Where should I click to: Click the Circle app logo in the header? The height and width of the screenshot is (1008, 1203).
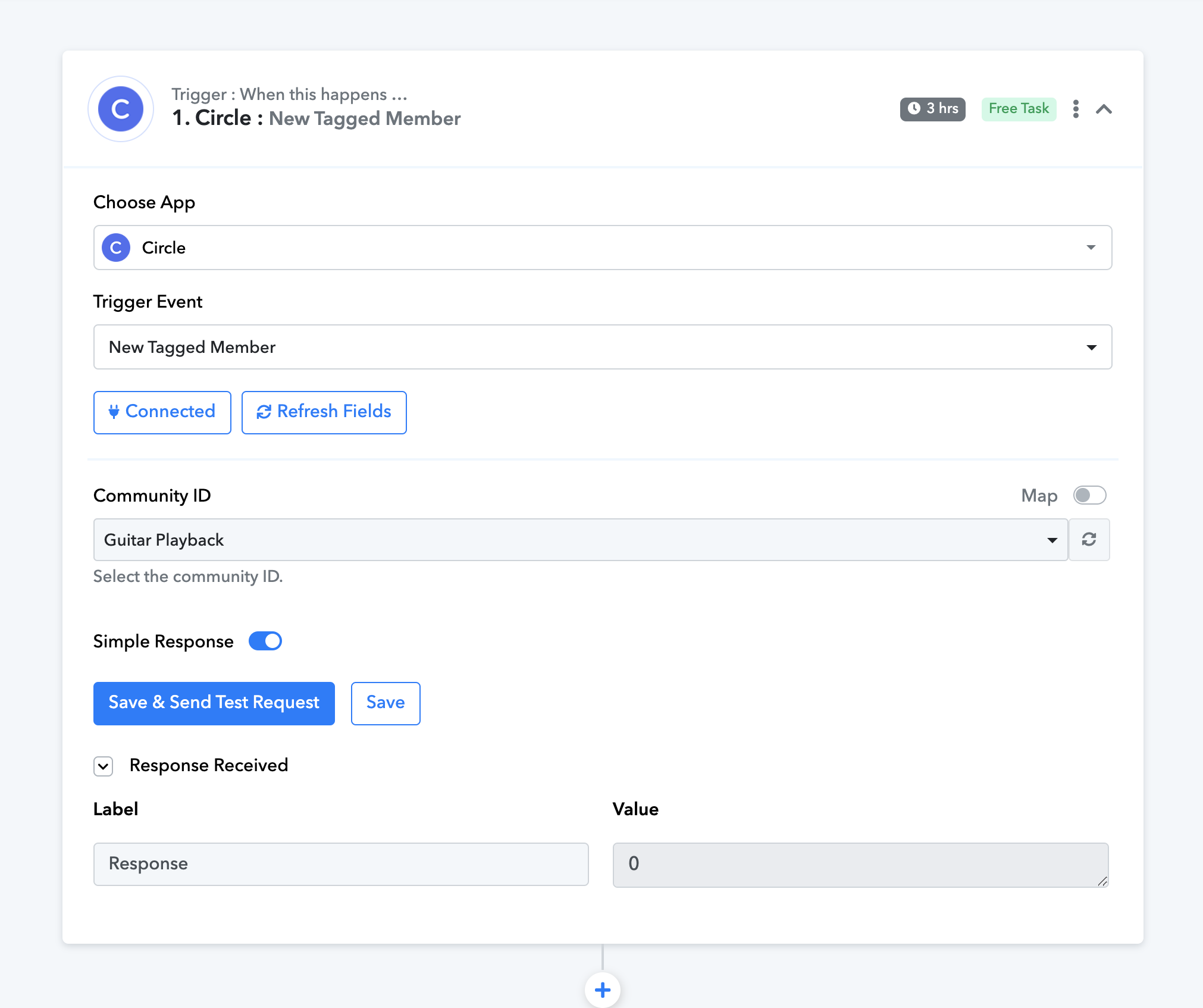pos(121,109)
